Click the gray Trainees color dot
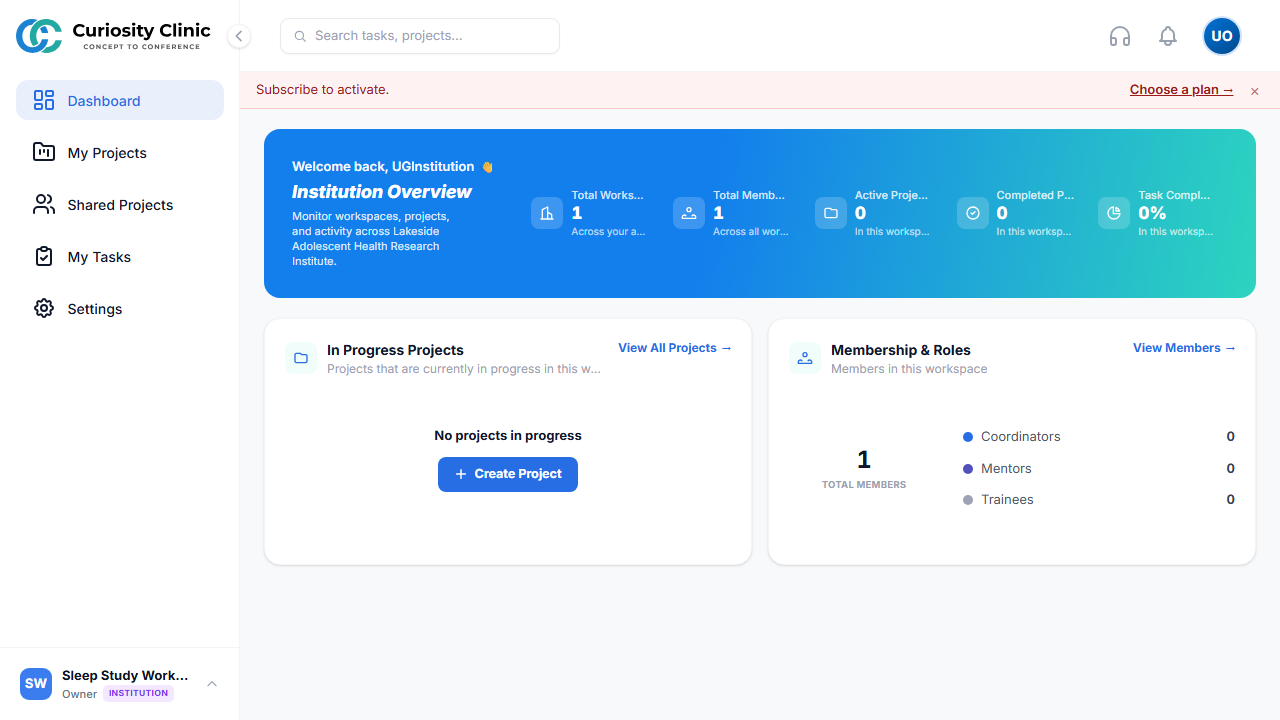Viewport: 1280px width, 720px height. [x=968, y=500]
